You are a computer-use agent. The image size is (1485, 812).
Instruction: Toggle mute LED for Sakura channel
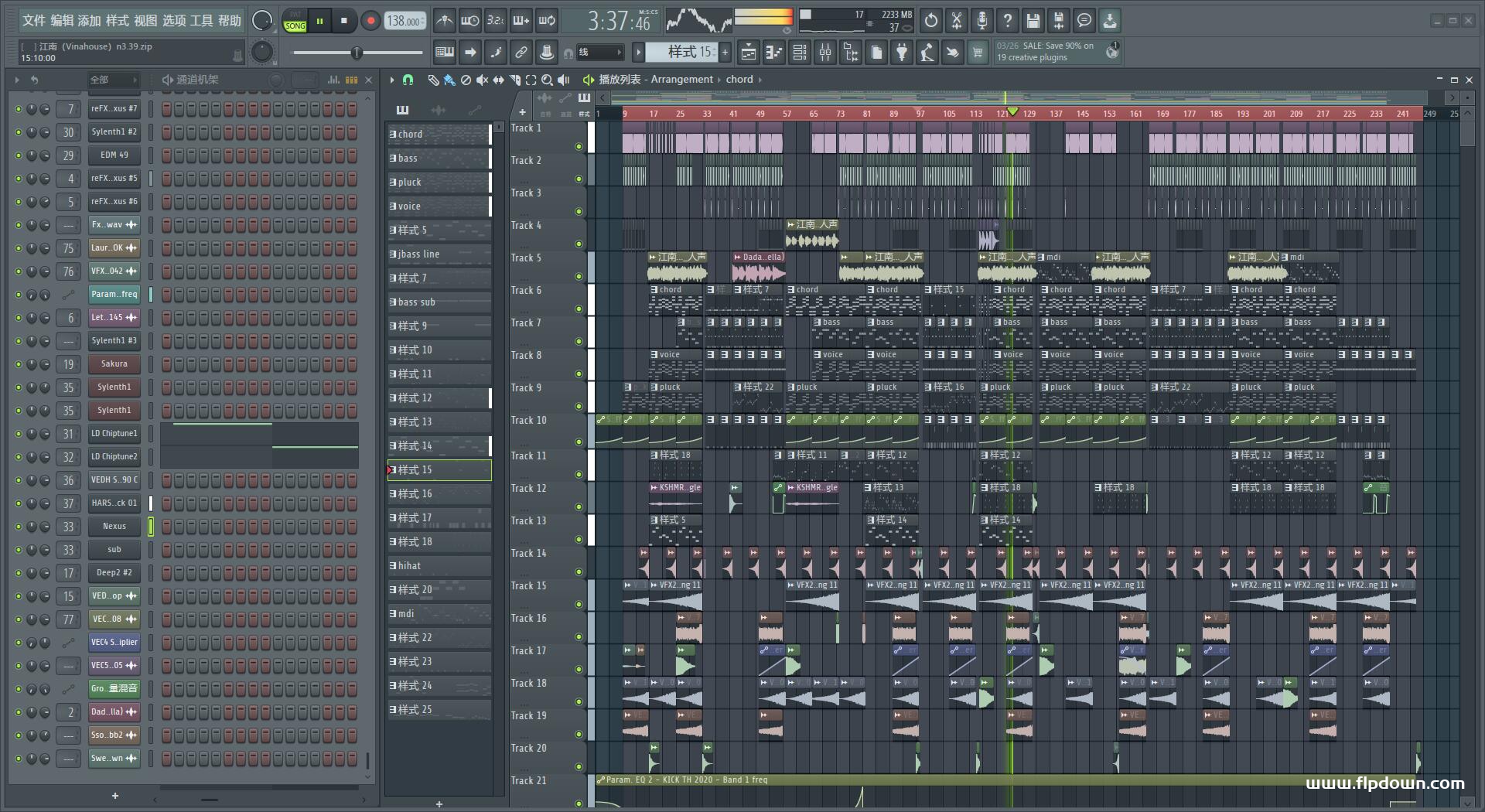coord(19,364)
